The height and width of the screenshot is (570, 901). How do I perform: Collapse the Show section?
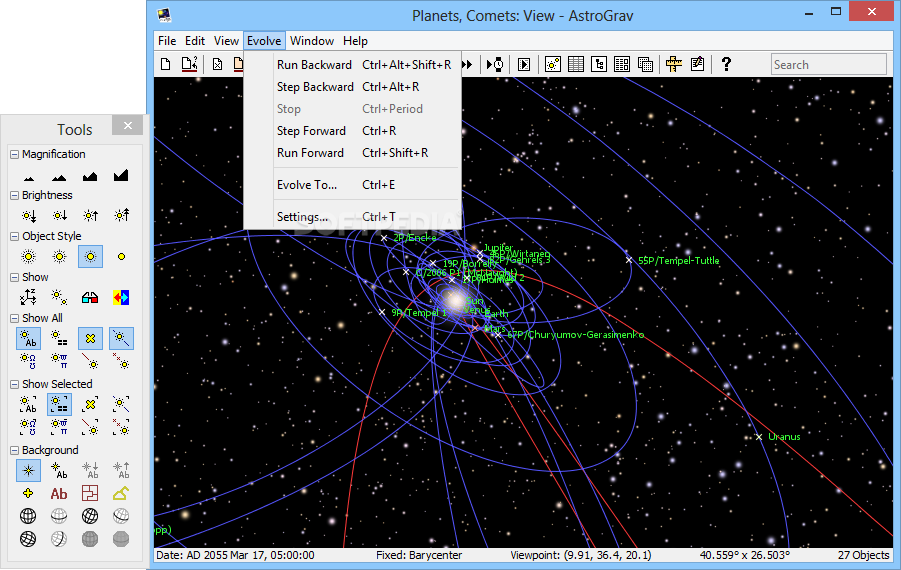(x=14, y=278)
